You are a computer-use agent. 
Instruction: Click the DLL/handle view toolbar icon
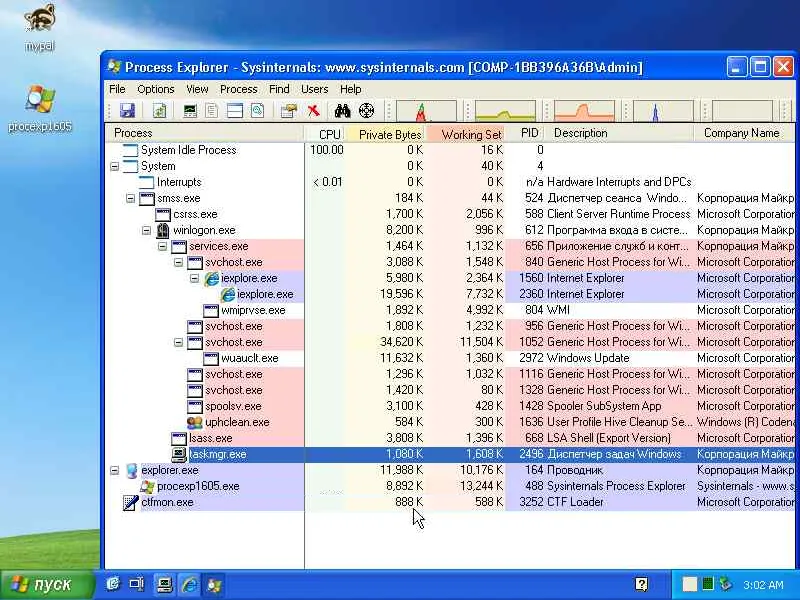point(257,110)
